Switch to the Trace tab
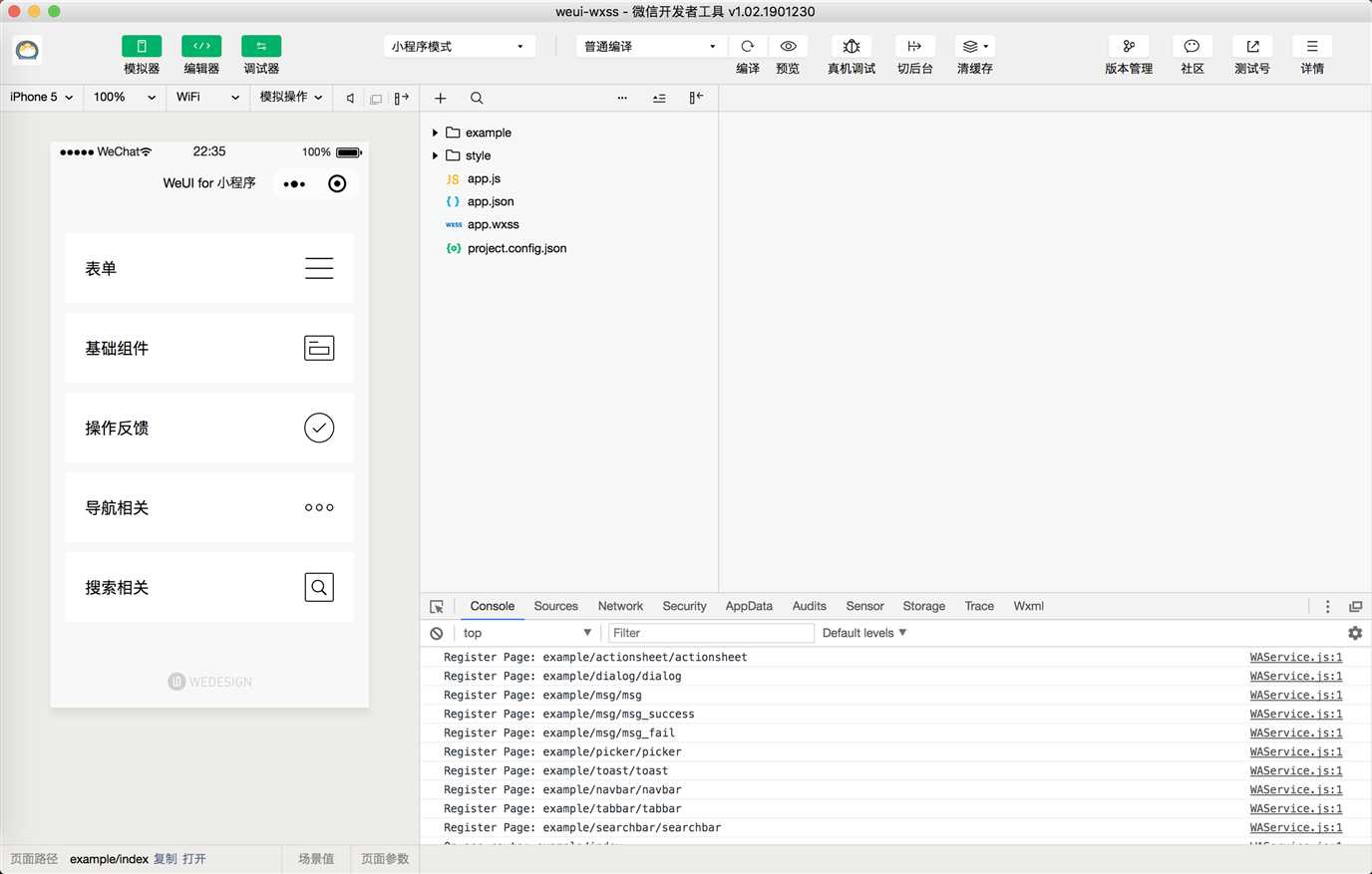The height and width of the screenshot is (874, 1372). tap(979, 606)
